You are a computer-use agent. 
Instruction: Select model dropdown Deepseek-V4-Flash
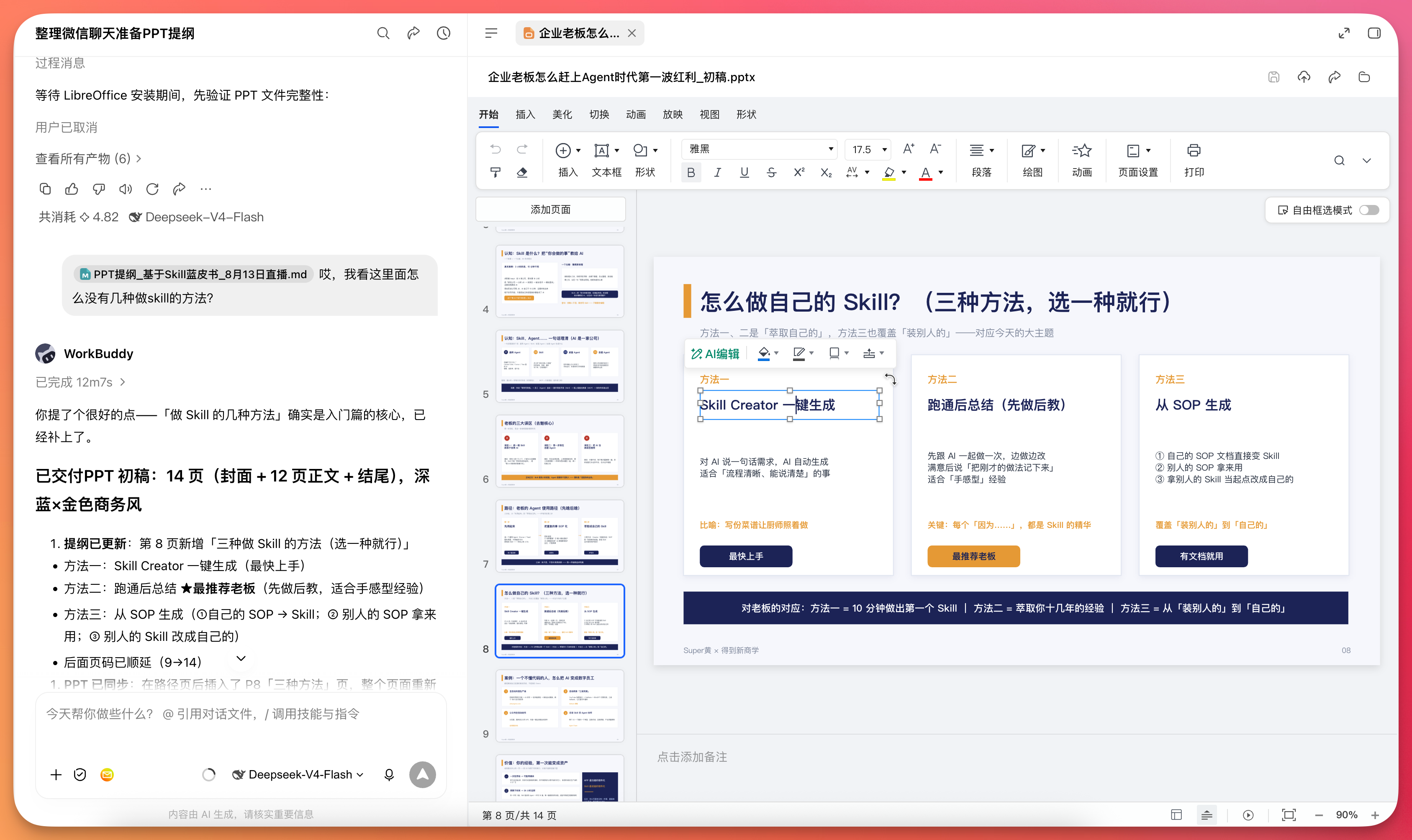click(x=298, y=774)
